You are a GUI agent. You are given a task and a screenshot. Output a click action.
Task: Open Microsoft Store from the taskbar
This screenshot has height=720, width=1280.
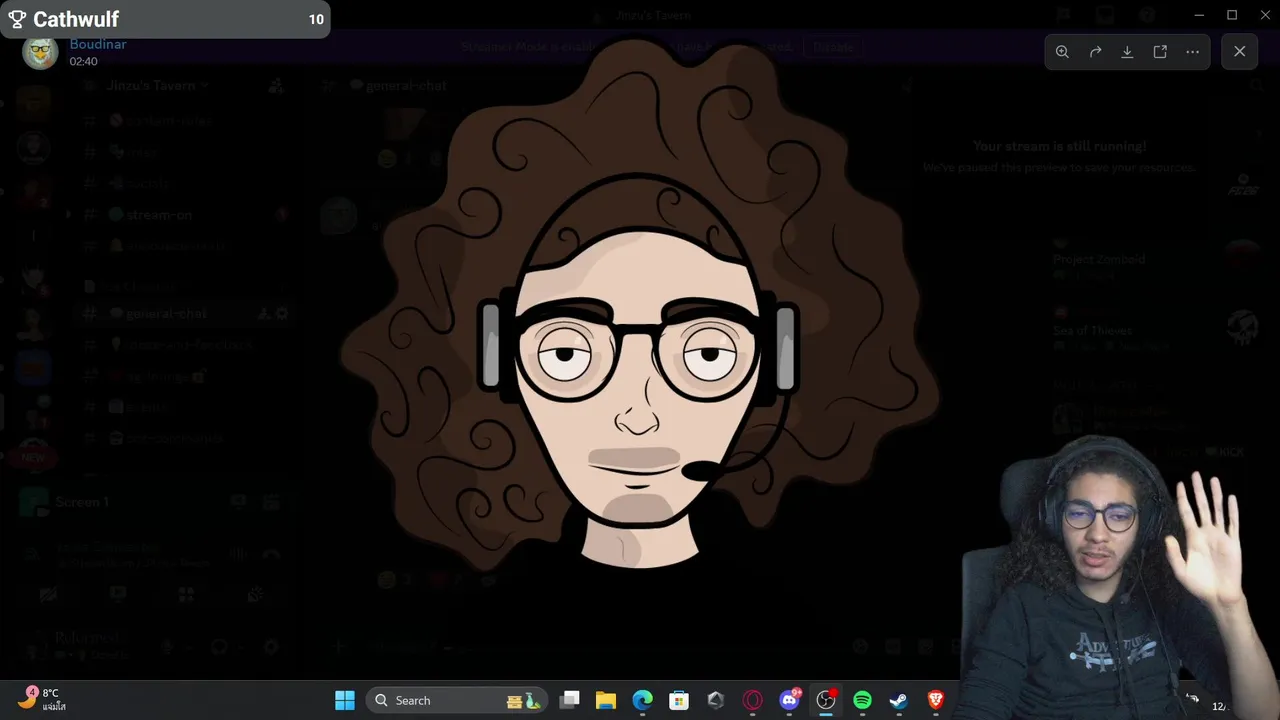click(679, 700)
